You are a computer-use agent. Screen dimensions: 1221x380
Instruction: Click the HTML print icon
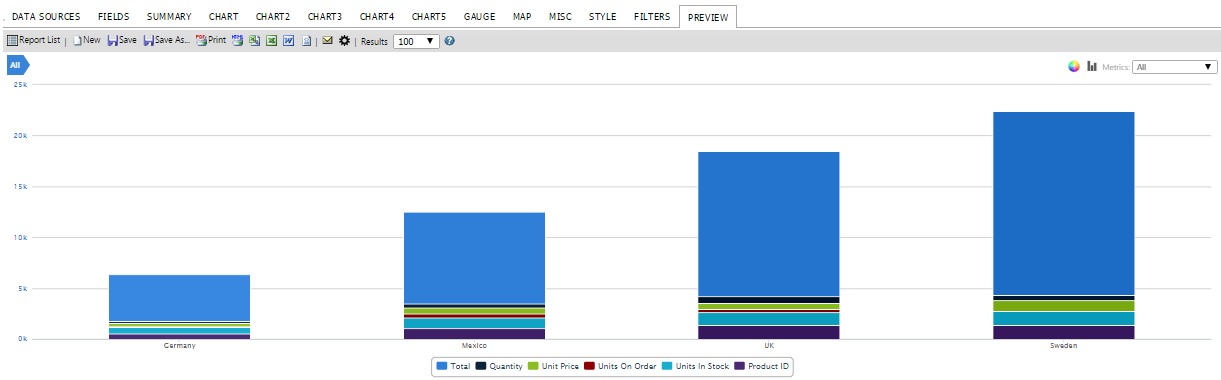tap(237, 40)
